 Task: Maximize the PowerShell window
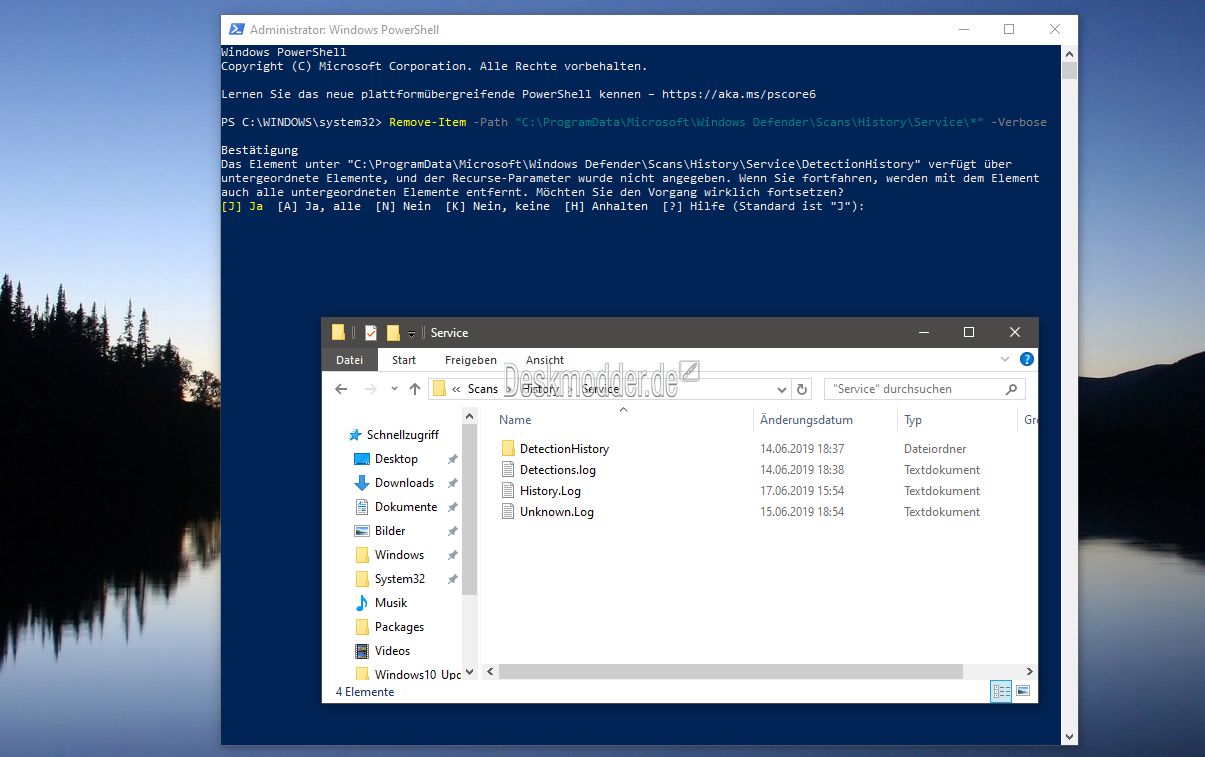[1009, 30]
